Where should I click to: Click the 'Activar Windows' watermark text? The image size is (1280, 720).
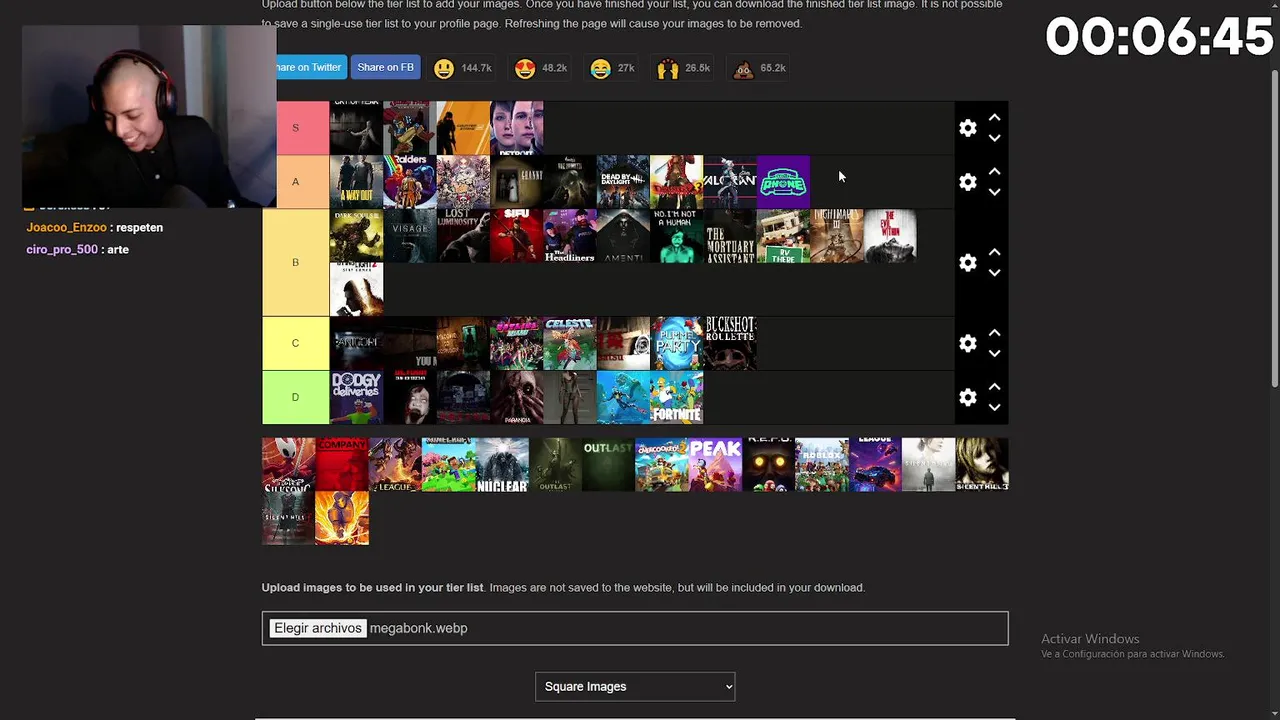point(1090,639)
